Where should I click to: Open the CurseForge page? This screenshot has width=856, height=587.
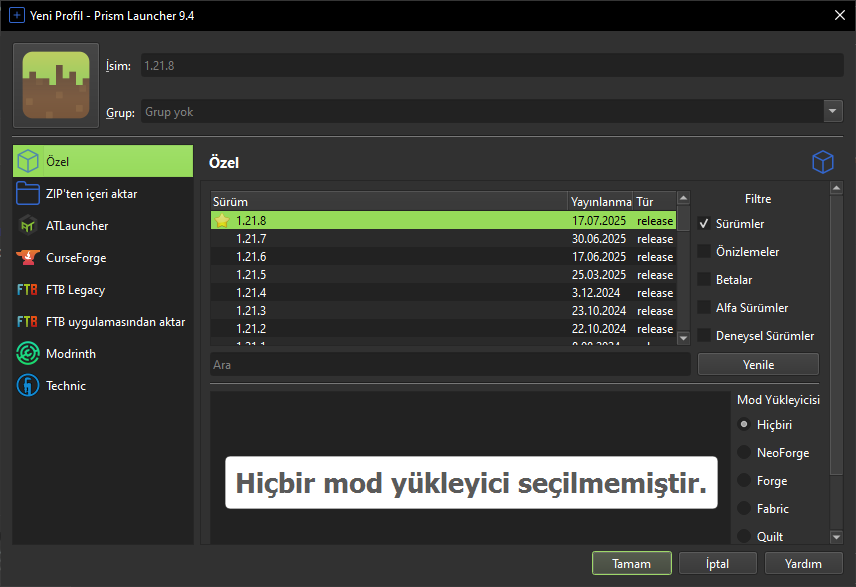click(103, 257)
